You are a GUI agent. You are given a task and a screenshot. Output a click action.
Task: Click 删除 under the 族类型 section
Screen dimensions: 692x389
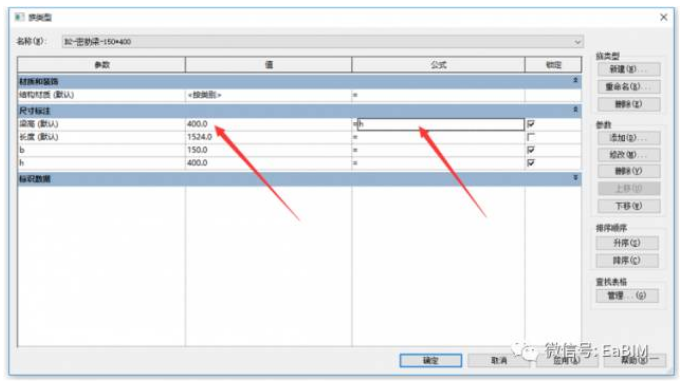628,105
